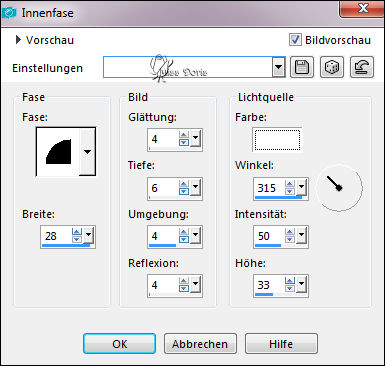The width and height of the screenshot is (385, 366).
Task: Increase the Reflexion value with up arrow
Action: [184, 281]
